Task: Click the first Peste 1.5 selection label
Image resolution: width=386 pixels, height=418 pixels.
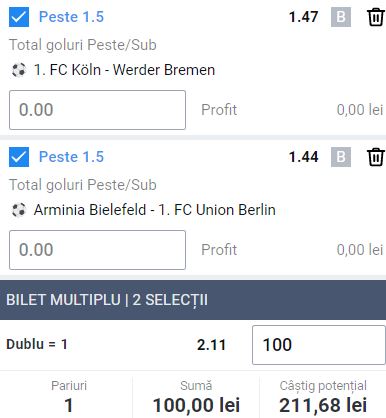Action: click(x=71, y=17)
